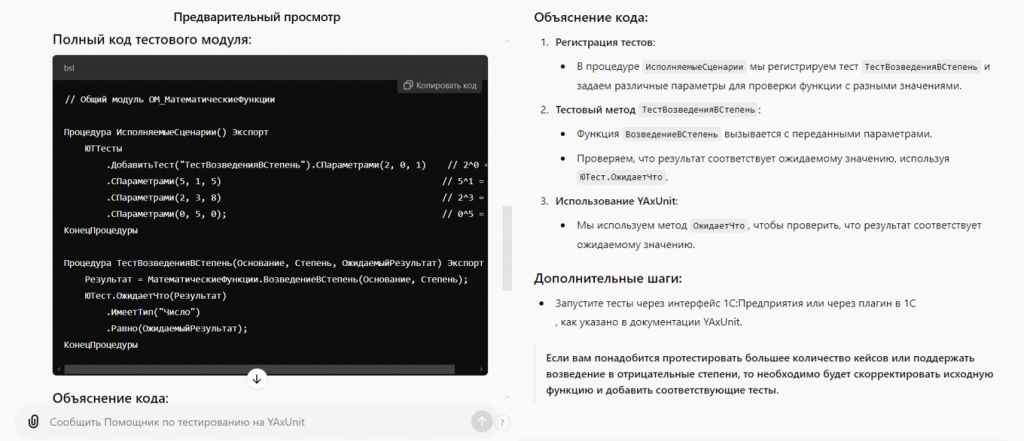This screenshot has width=1024, height=441.
Task: Click heading Полный код тестового модуля
Action: pos(152,40)
